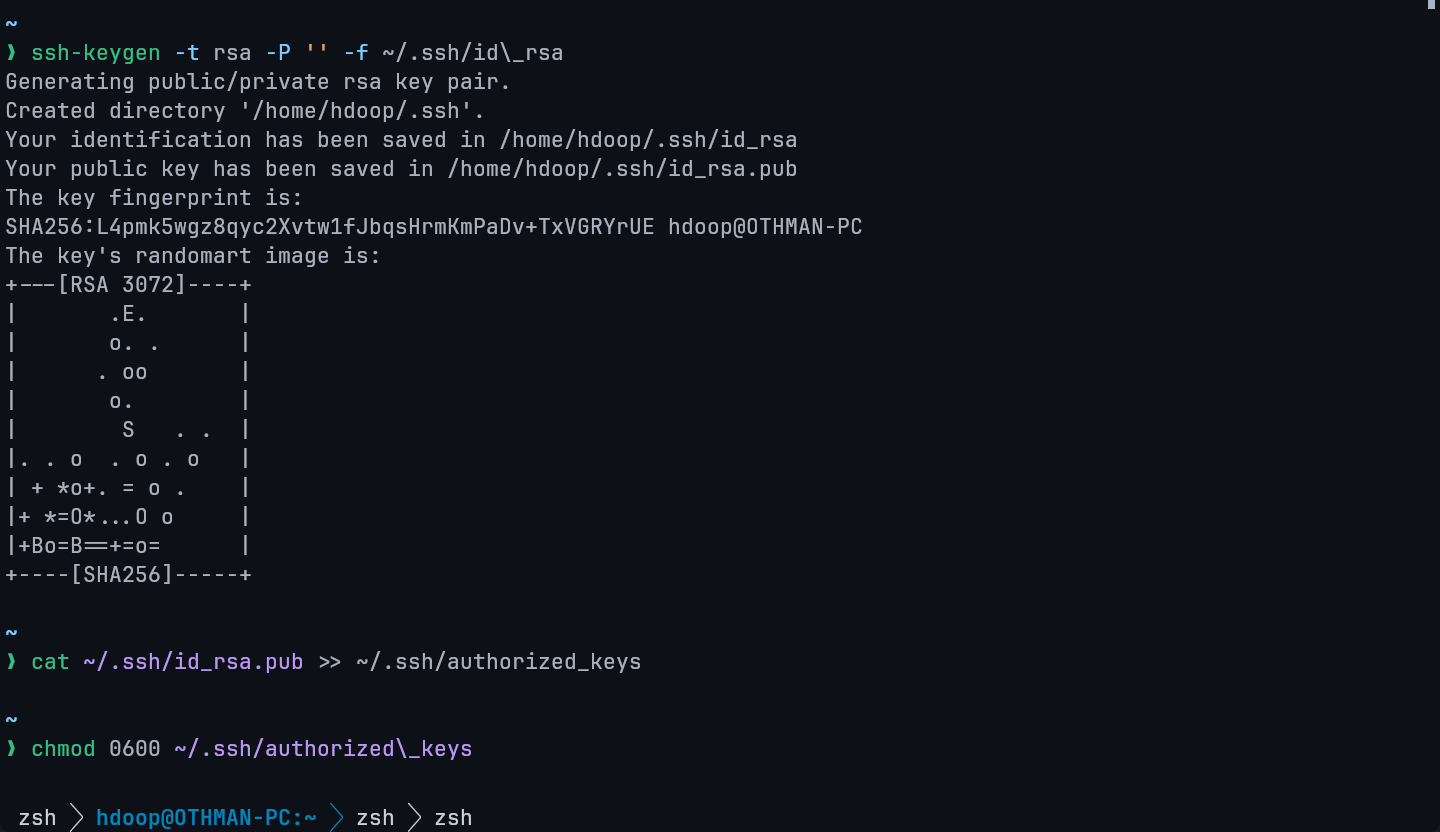
Task: Click the blue separator arrow after hdoop@OTHMAN-PC:~
Action: [x=337, y=817]
